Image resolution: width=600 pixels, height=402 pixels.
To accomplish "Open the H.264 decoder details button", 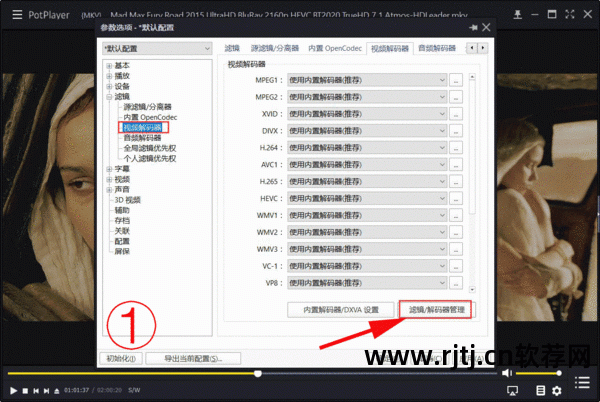I will [456, 148].
